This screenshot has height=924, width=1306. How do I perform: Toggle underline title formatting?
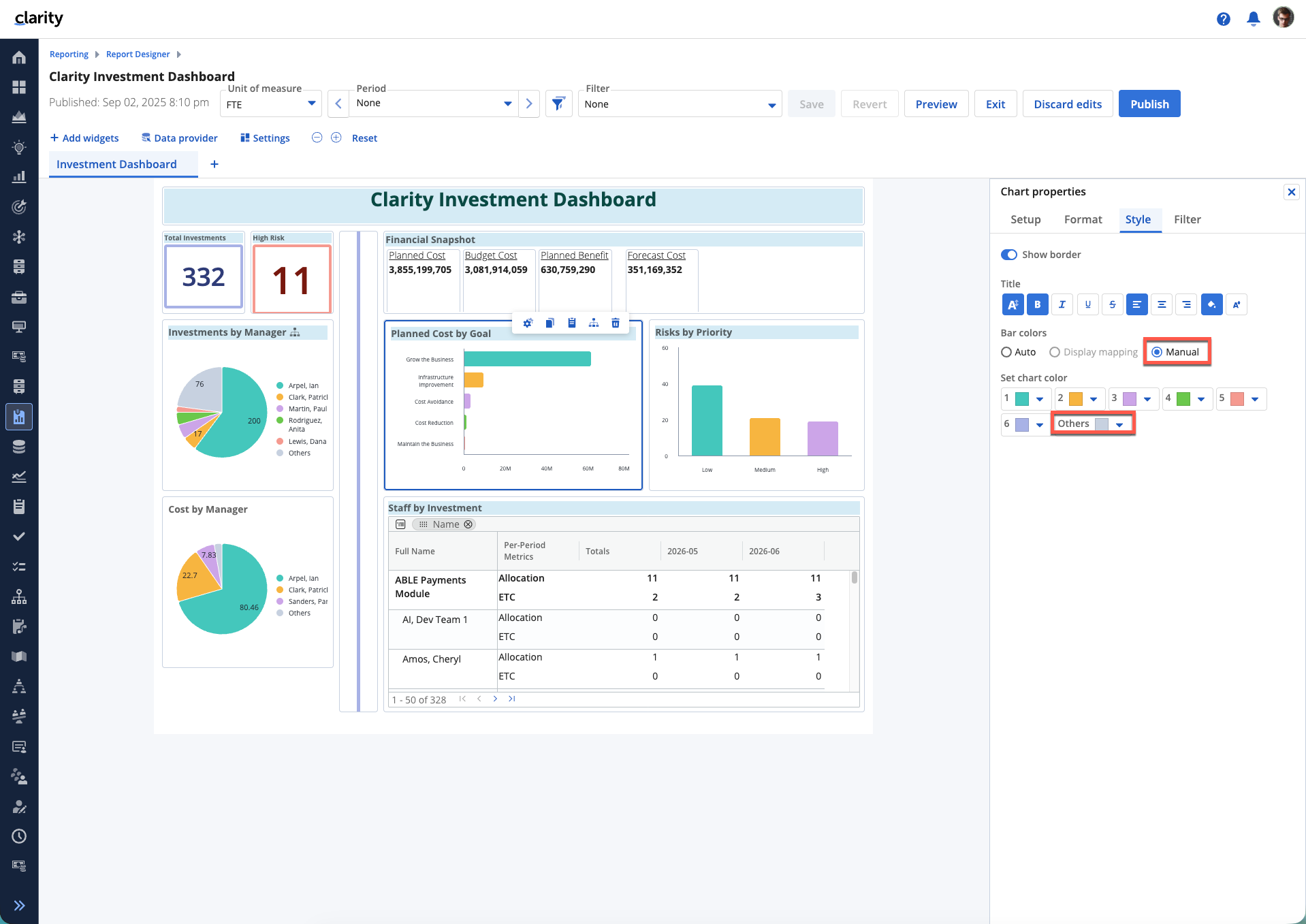(1087, 304)
